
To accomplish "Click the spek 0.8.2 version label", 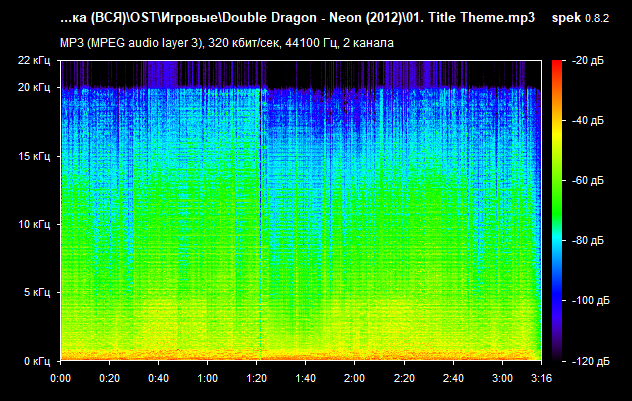I will pyautogui.click(x=586, y=18).
